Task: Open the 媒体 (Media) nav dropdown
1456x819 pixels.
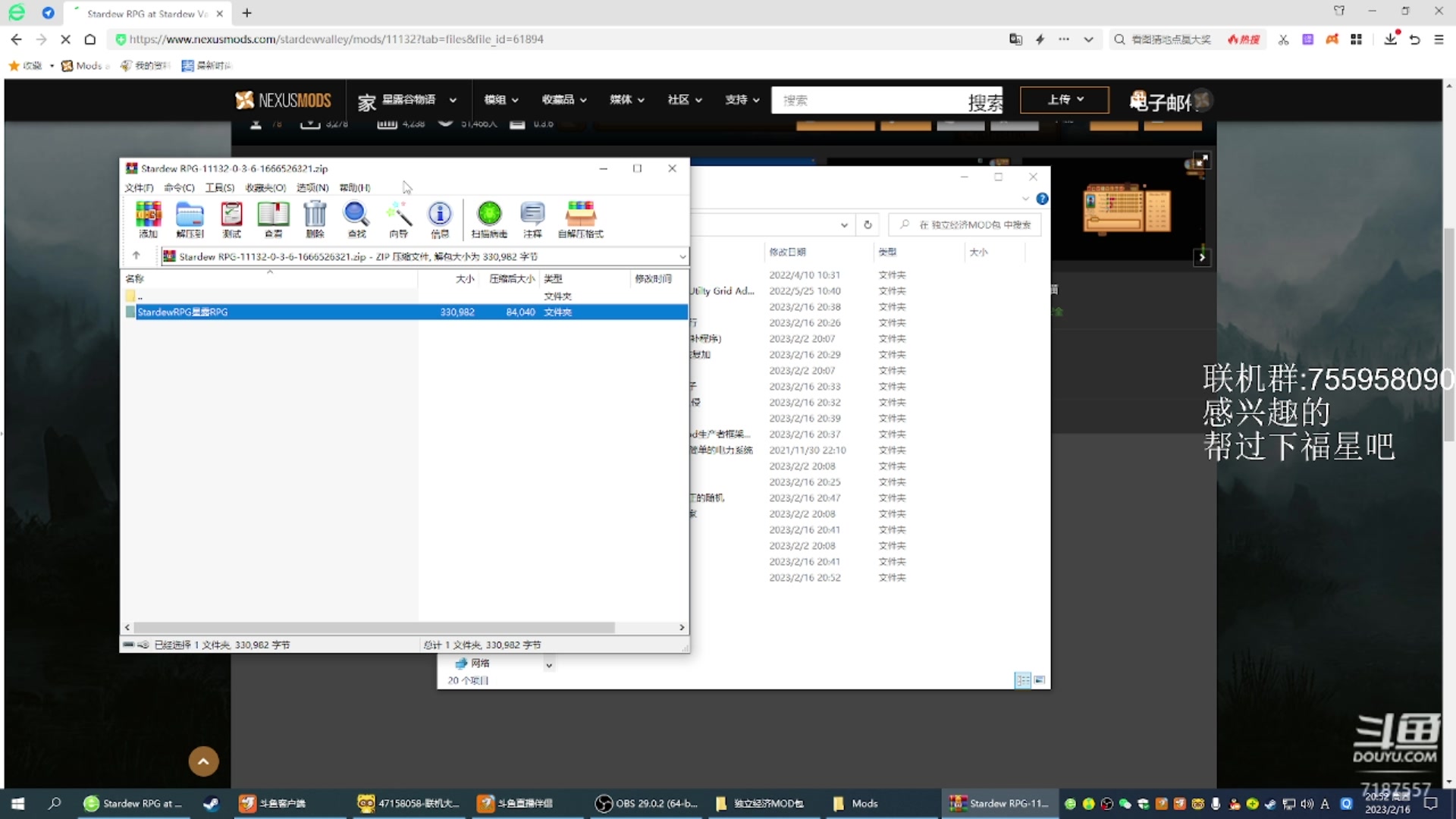Action: [x=627, y=100]
